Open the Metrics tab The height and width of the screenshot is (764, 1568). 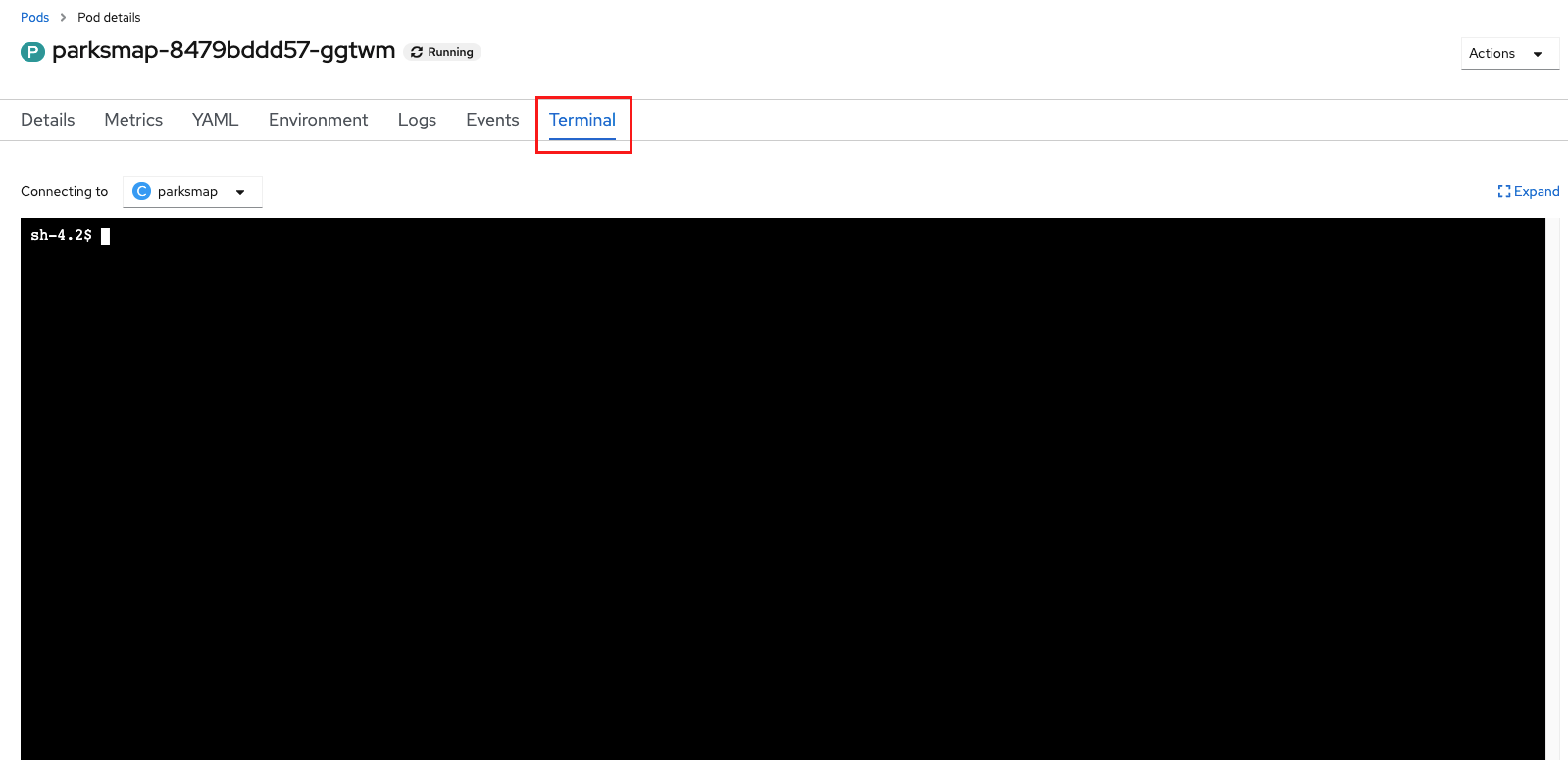[133, 120]
